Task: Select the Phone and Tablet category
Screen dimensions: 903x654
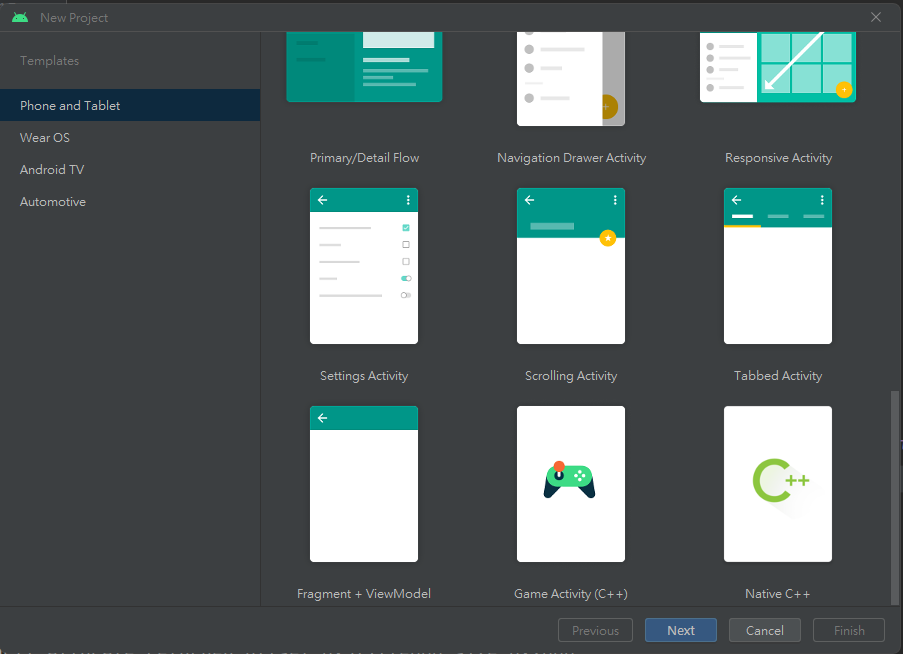Action: 68,105
